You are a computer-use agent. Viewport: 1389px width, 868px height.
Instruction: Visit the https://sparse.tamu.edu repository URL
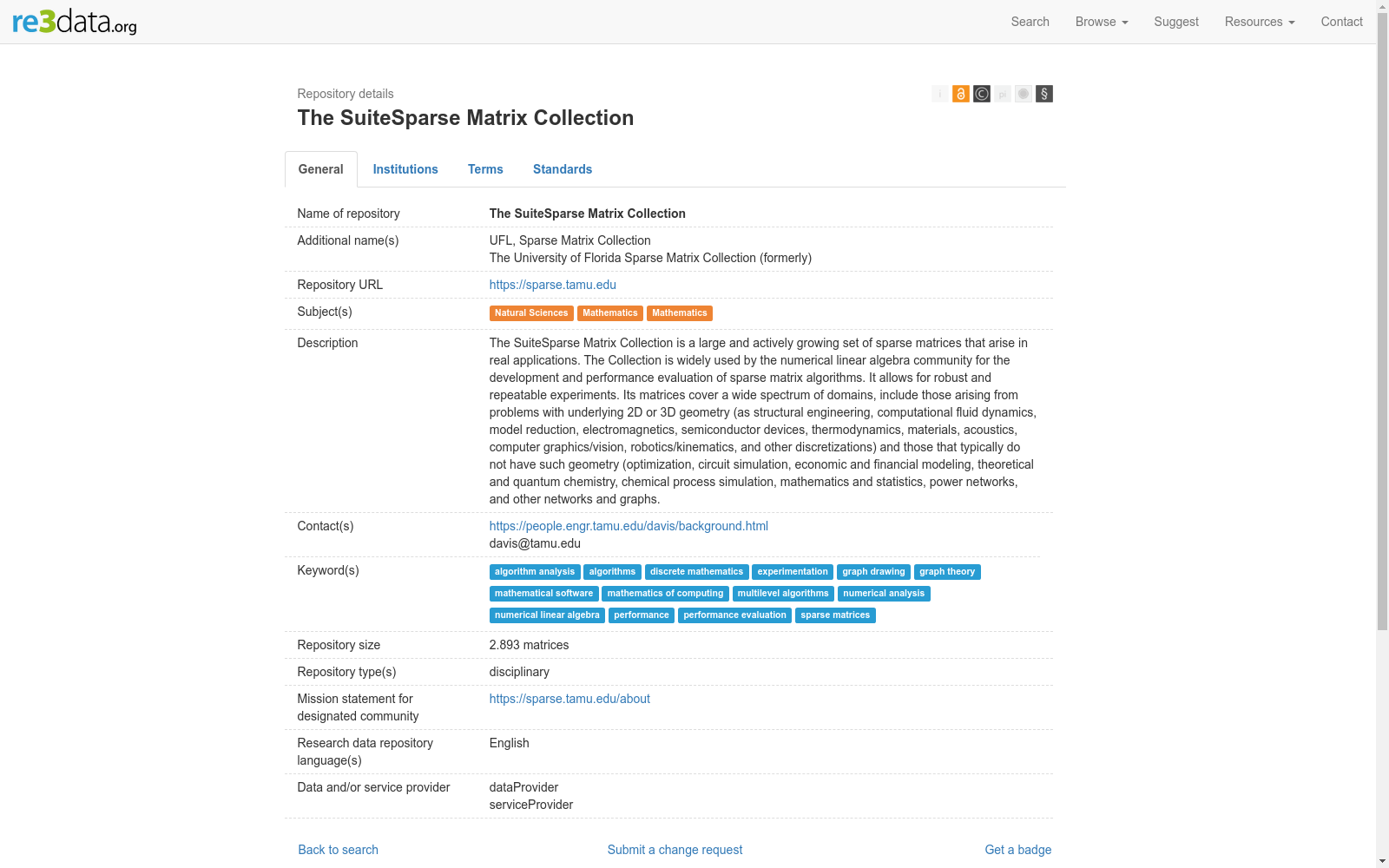[x=553, y=285]
